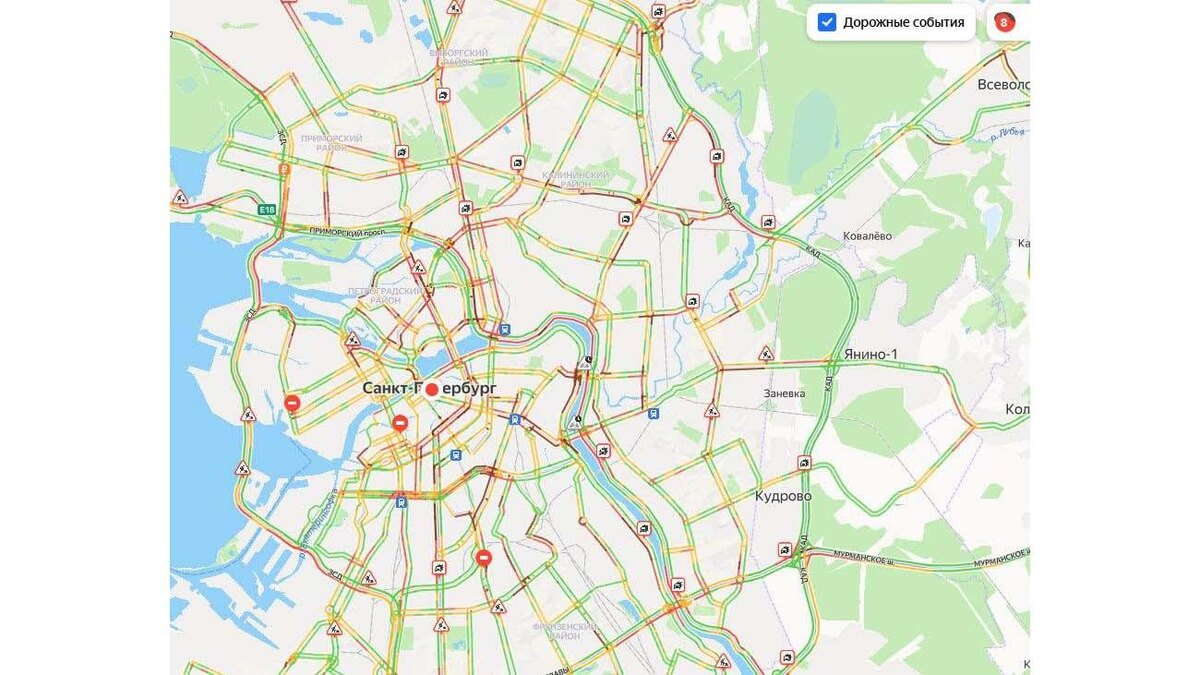Click the accident icon near Кудрово
This screenshot has width=1200, height=675.
click(804, 463)
